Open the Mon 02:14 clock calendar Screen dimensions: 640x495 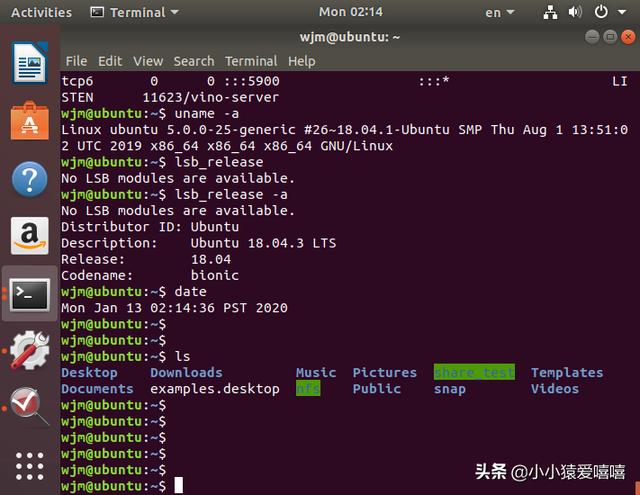[351, 12]
